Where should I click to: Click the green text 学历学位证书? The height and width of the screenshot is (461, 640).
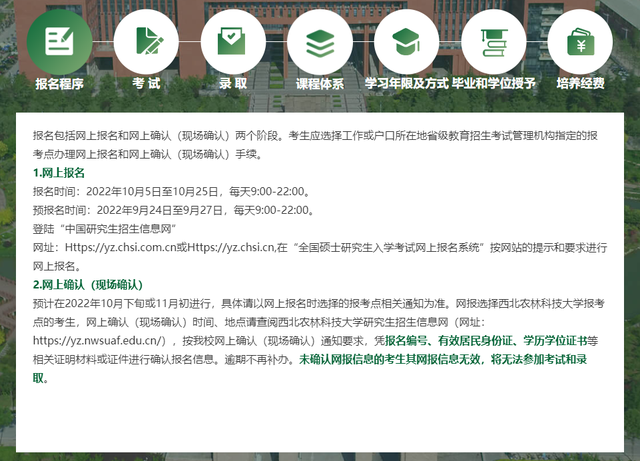click(555, 341)
